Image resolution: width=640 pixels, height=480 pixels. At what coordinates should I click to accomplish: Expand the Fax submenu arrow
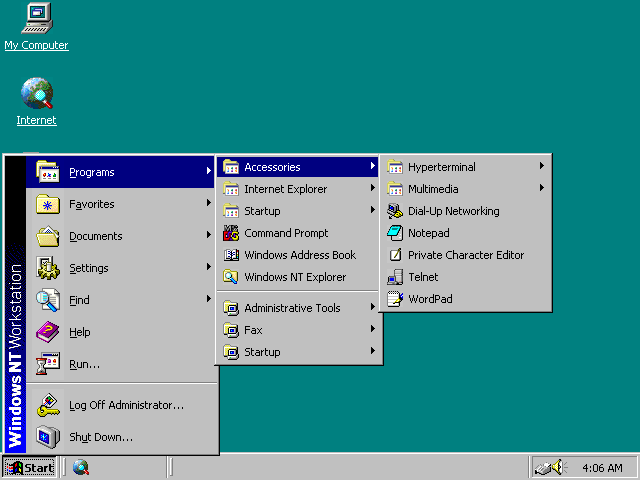[373, 329]
